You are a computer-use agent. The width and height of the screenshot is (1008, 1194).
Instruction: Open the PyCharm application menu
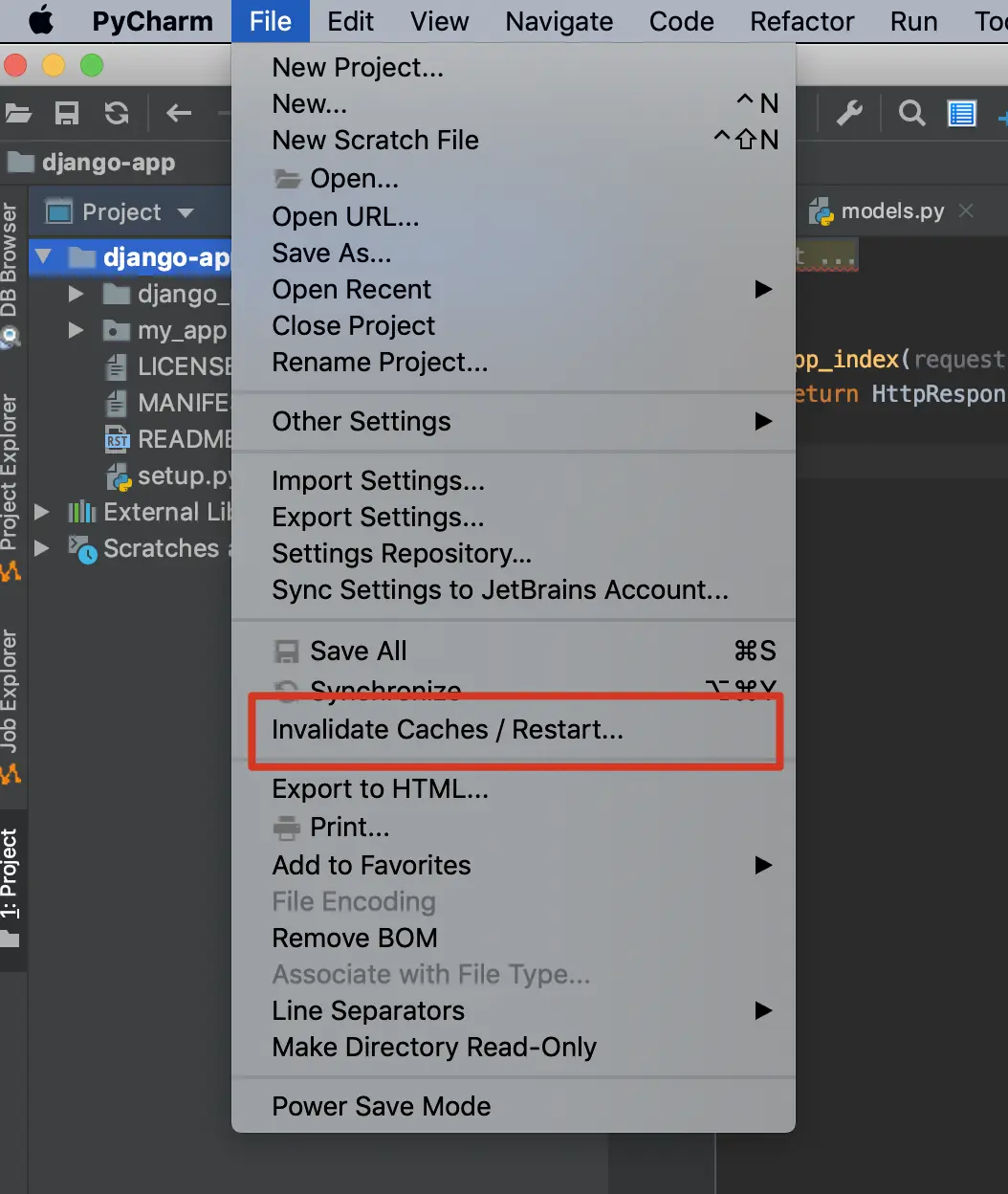(153, 21)
